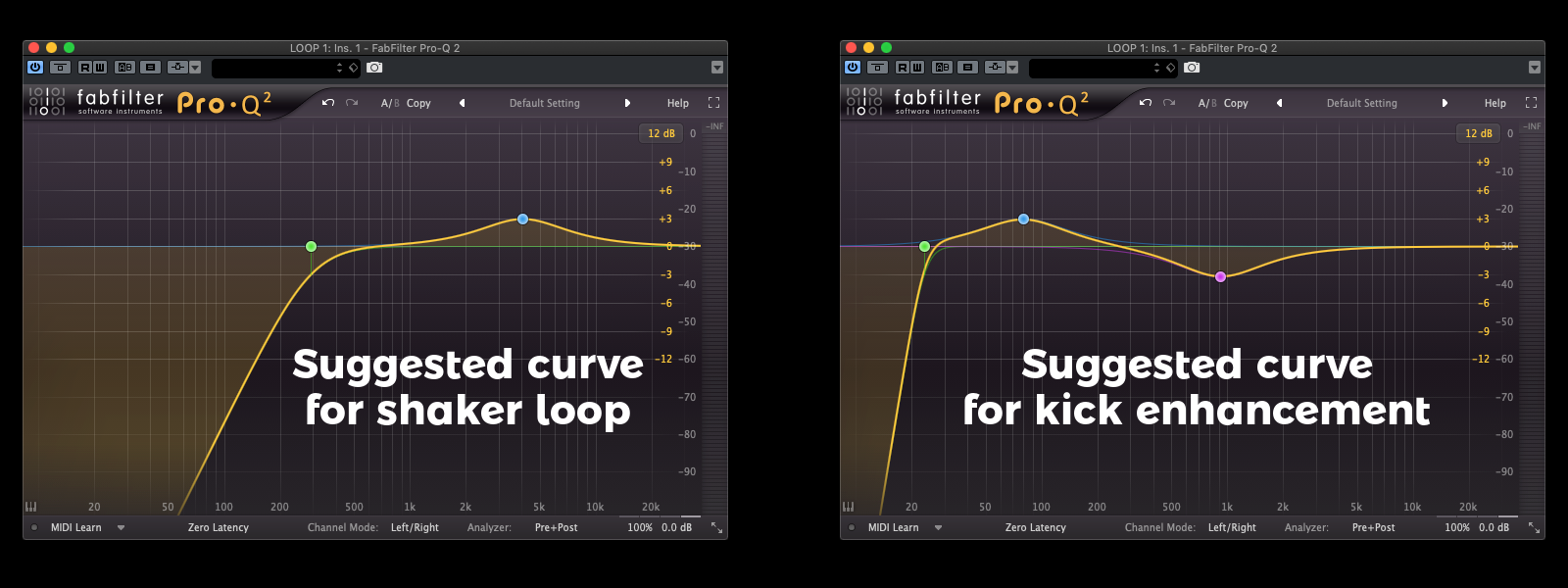1568x588 pixels.
Task: Click piano keyboard icon in shaker loop window
Action: (x=31, y=507)
